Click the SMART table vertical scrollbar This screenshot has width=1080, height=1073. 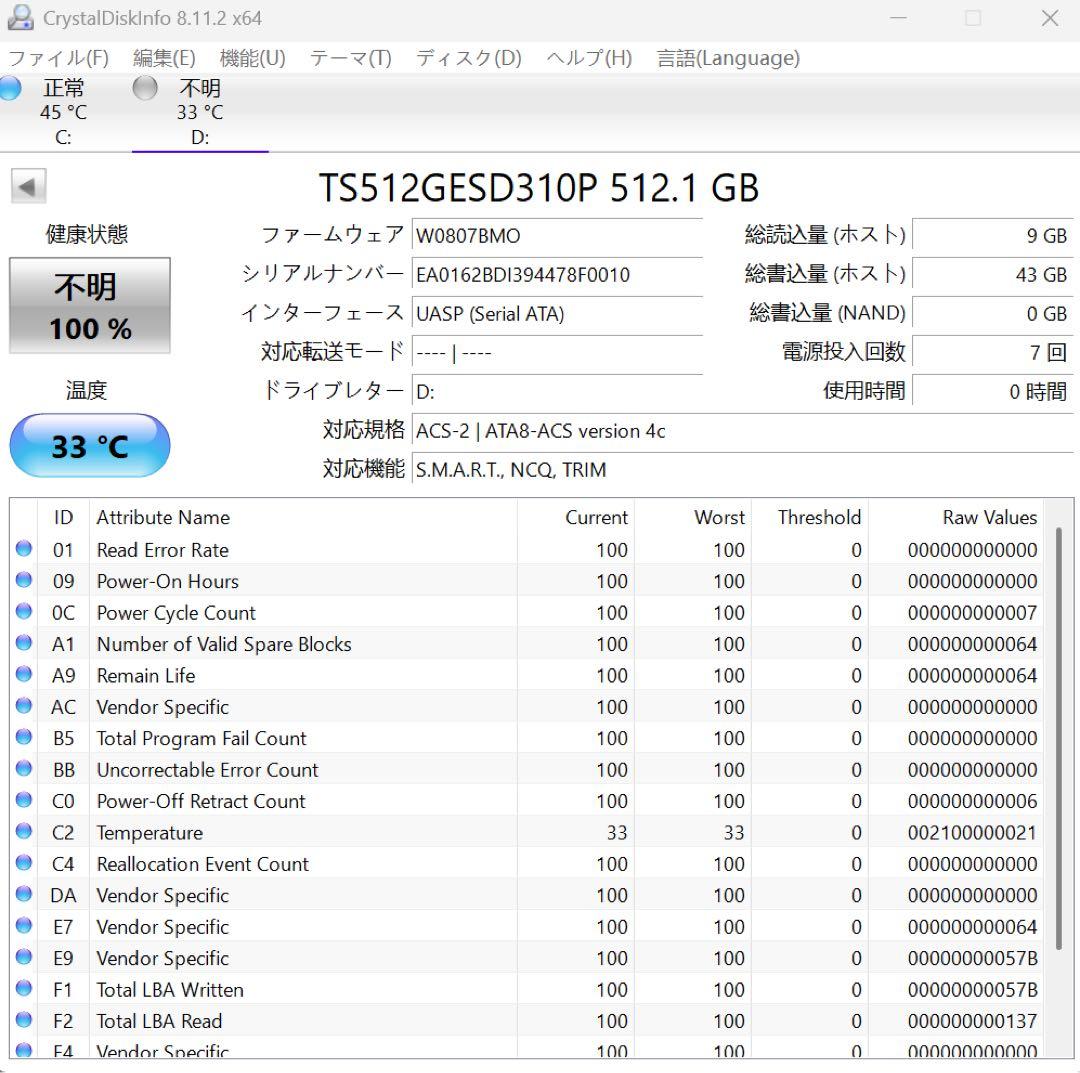(1059, 737)
